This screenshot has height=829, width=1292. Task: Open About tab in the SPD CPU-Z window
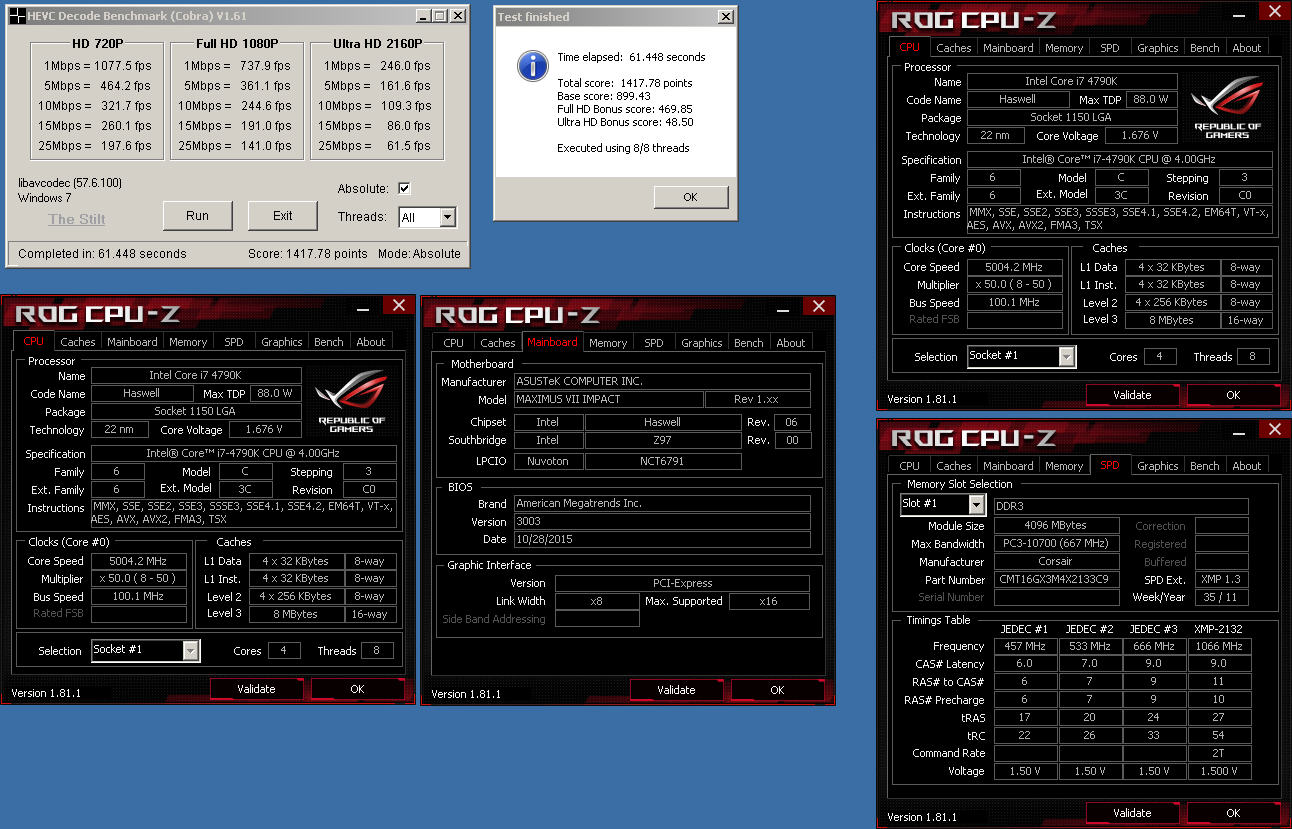pos(1246,466)
